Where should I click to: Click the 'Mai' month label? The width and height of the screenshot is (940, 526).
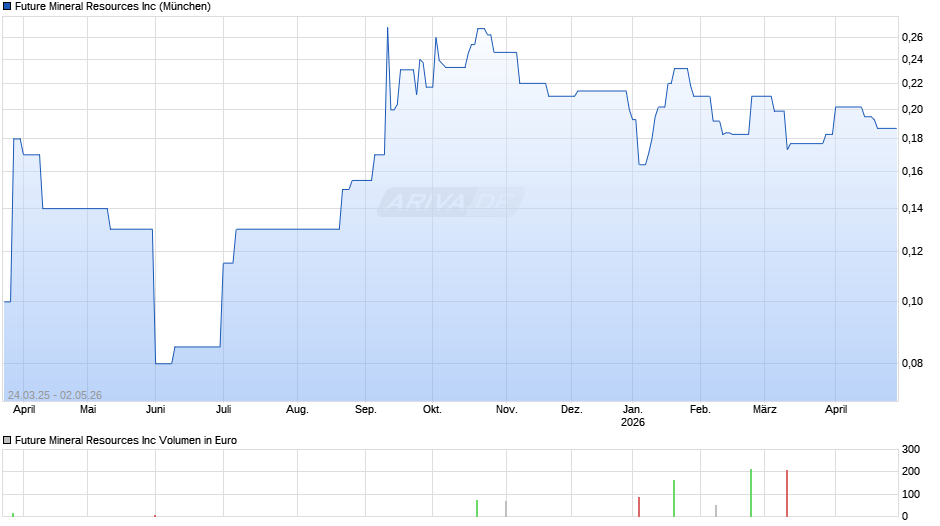coord(88,409)
